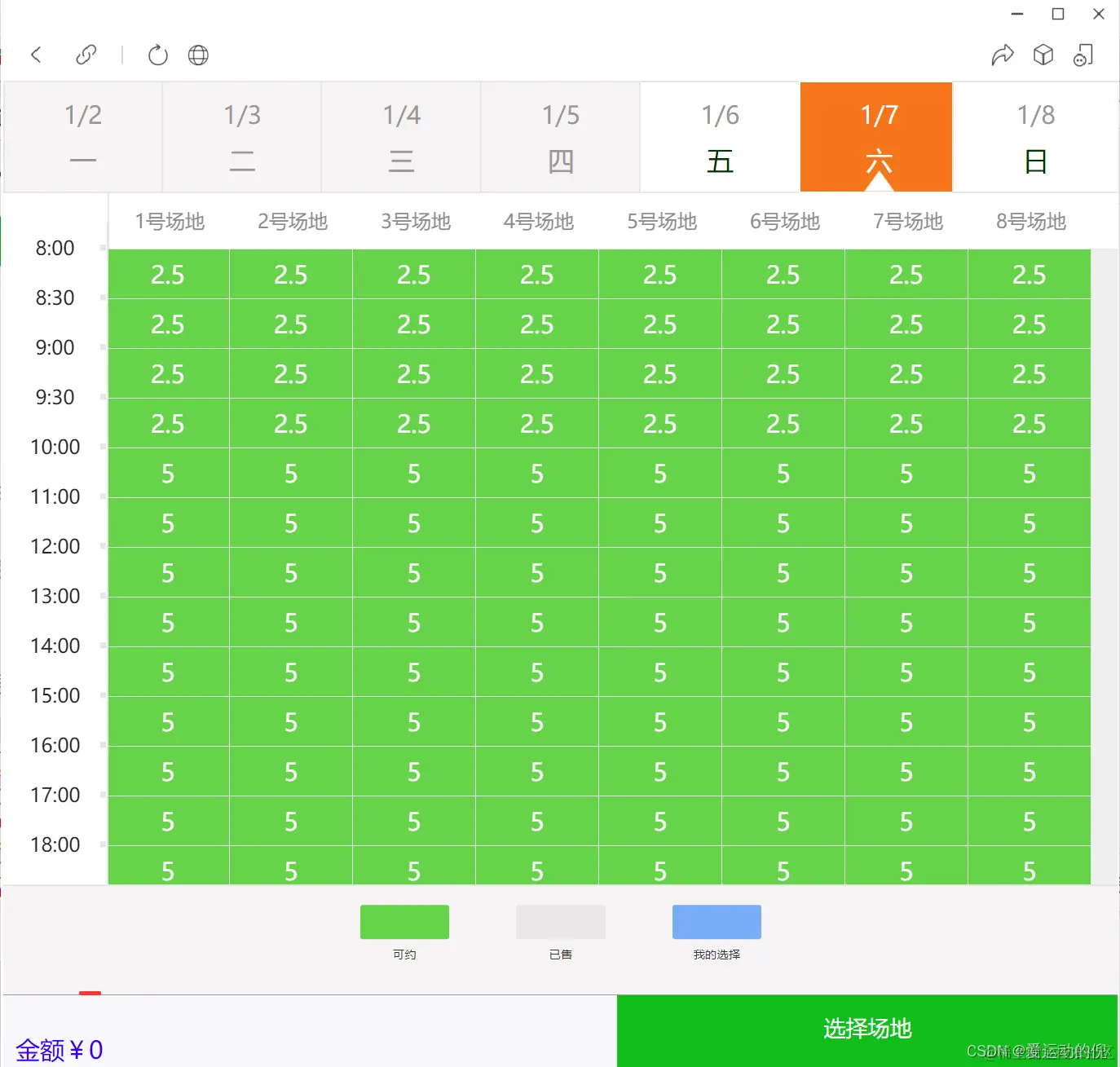Go back with the left arrow icon
The width and height of the screenshot is (1120, 1067).
(36, 55)
